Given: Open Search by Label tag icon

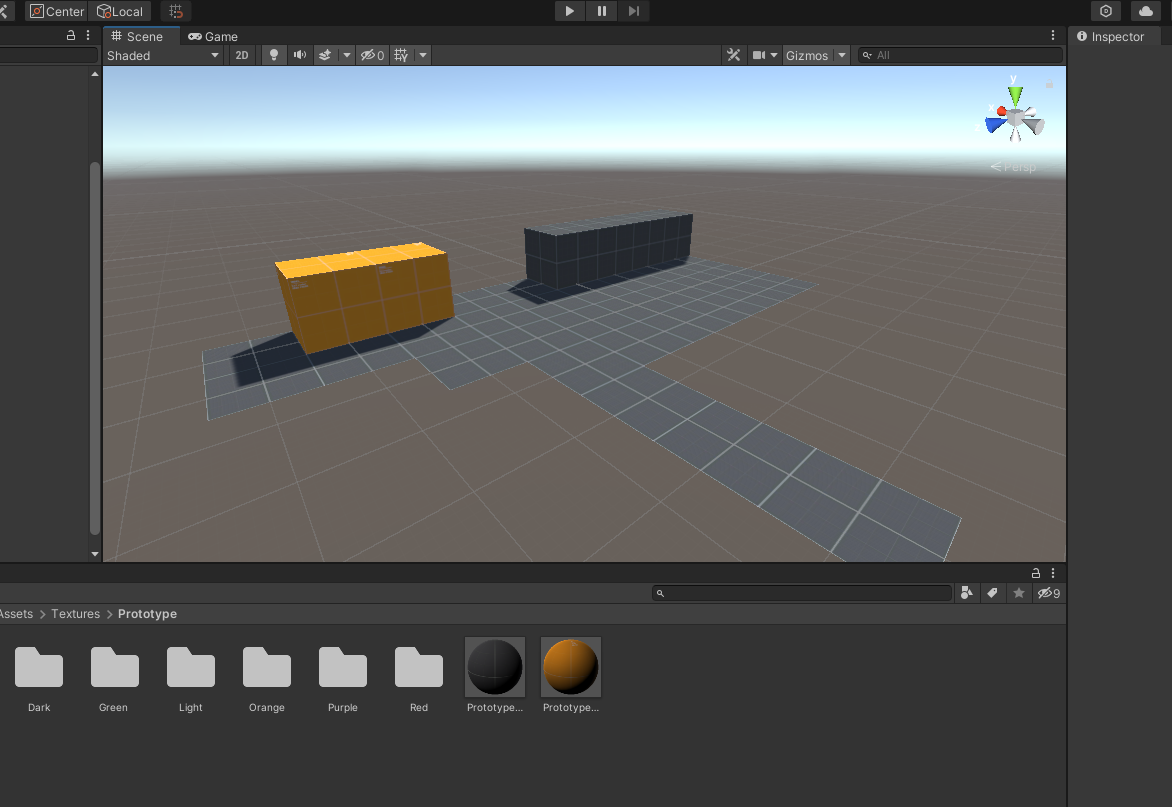Looking at the screenshot, I should [993, 593].
